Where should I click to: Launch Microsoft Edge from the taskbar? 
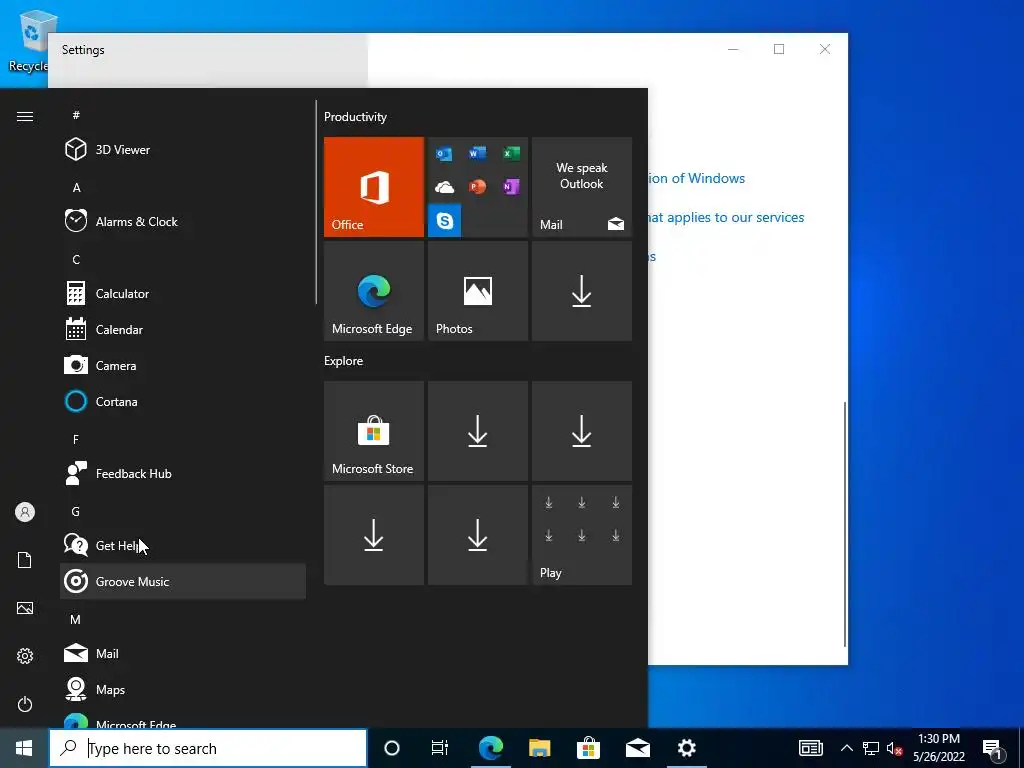tap(490, 748)
